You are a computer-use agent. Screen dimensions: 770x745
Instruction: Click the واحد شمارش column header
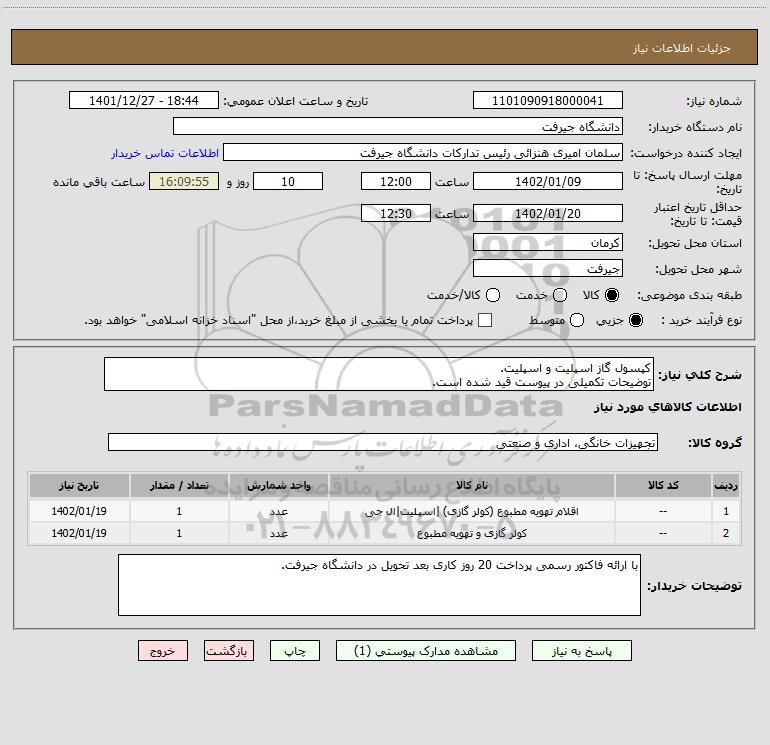[278, 485]
